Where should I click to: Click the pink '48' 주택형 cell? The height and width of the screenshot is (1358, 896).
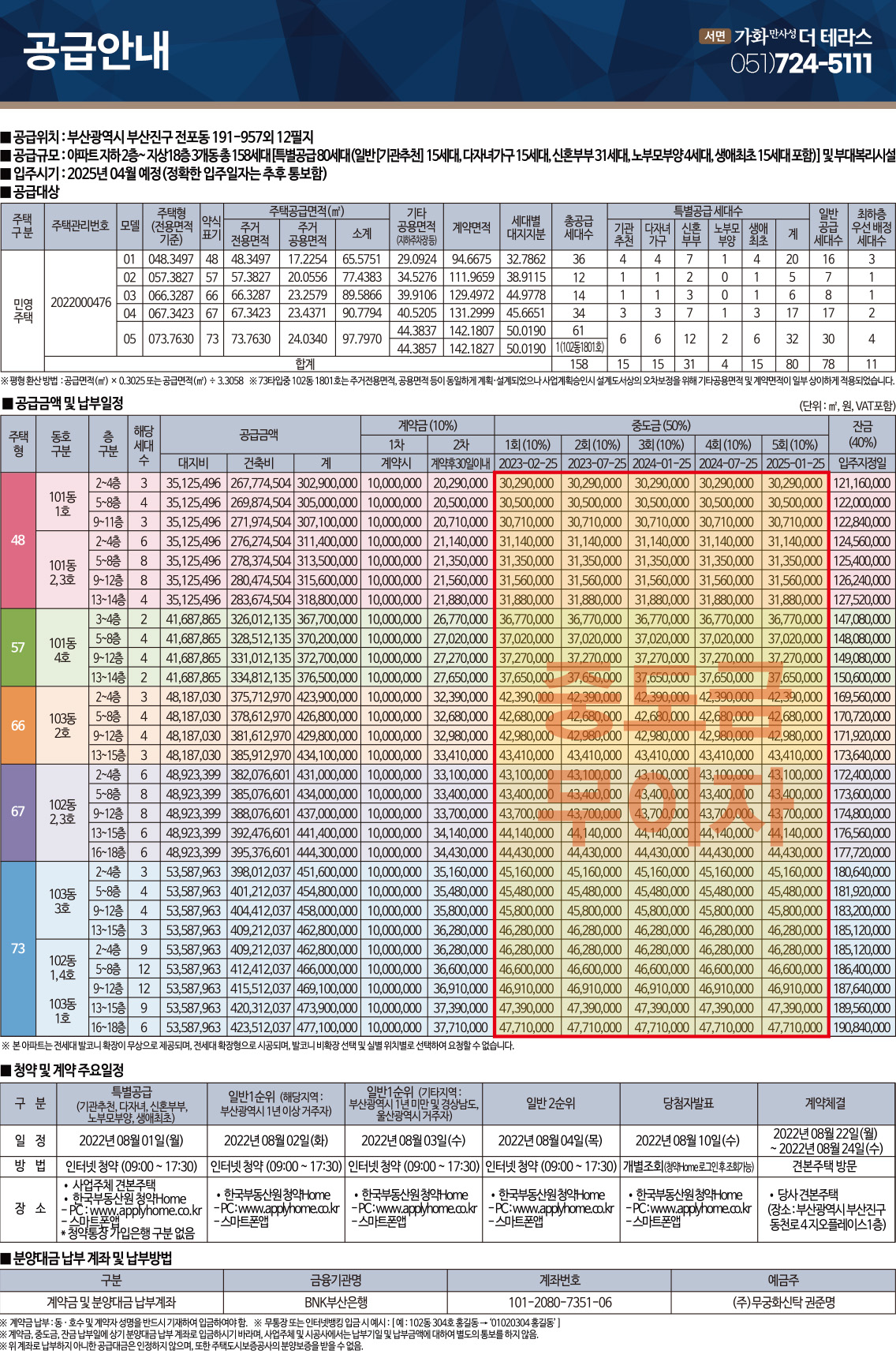(x=18, y=541)
